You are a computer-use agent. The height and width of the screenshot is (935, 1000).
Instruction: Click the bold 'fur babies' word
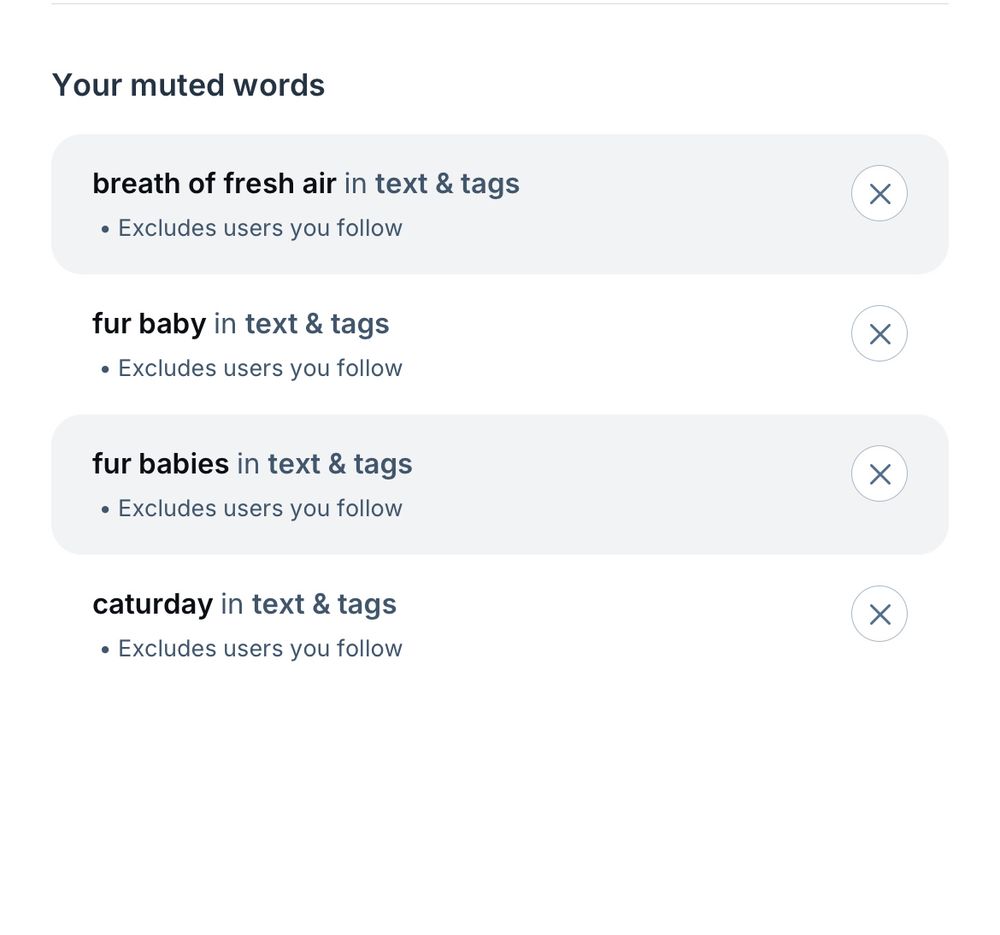pyautogui.click(x=160, y=464)
